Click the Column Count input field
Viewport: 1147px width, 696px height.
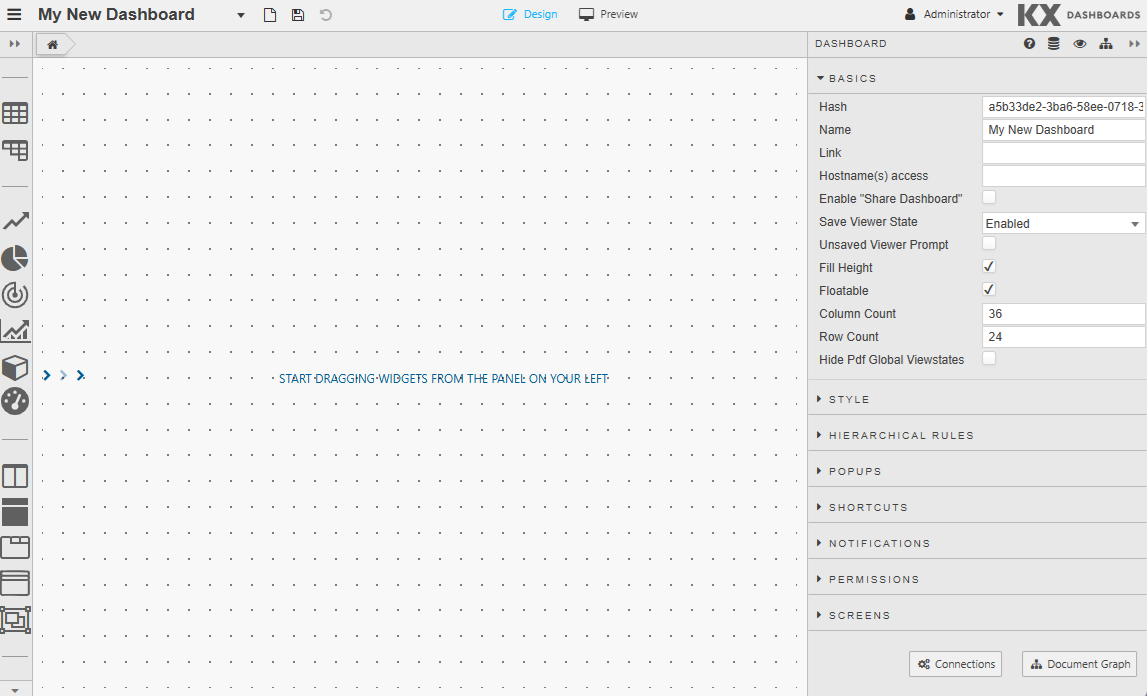(x=1063, y=314)
